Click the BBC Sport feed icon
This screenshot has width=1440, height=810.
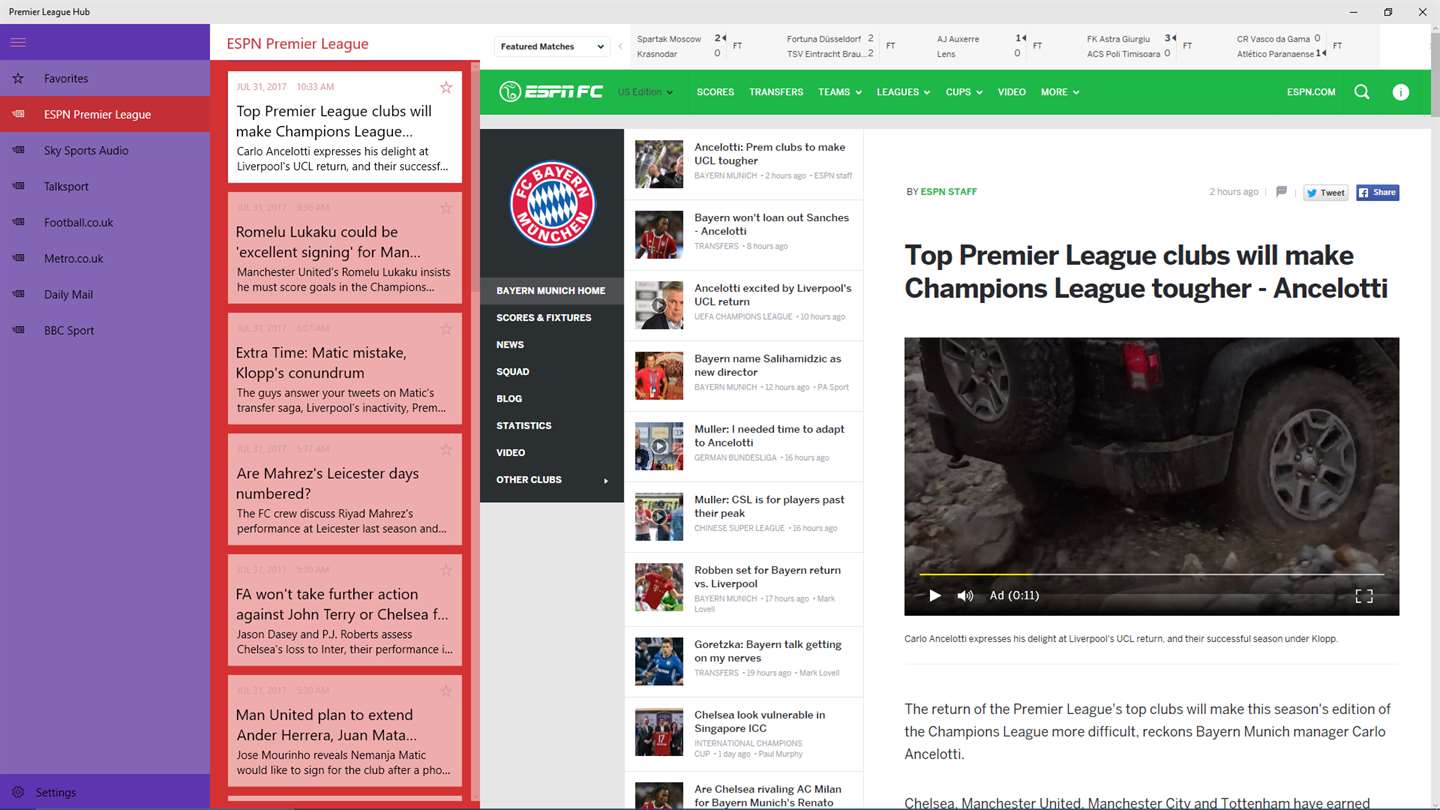pos(18,330)
